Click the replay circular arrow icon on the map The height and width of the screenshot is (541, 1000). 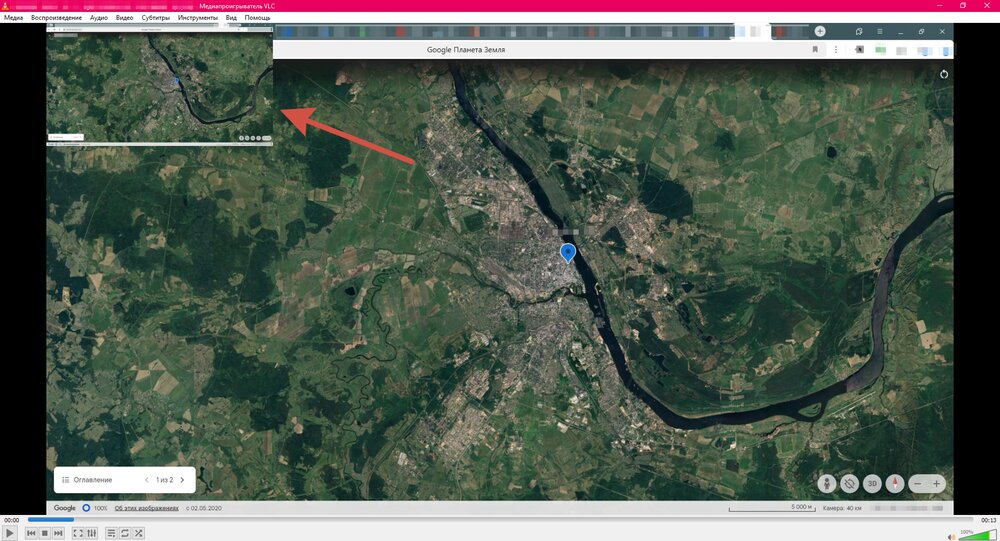[x=944, y=74]
